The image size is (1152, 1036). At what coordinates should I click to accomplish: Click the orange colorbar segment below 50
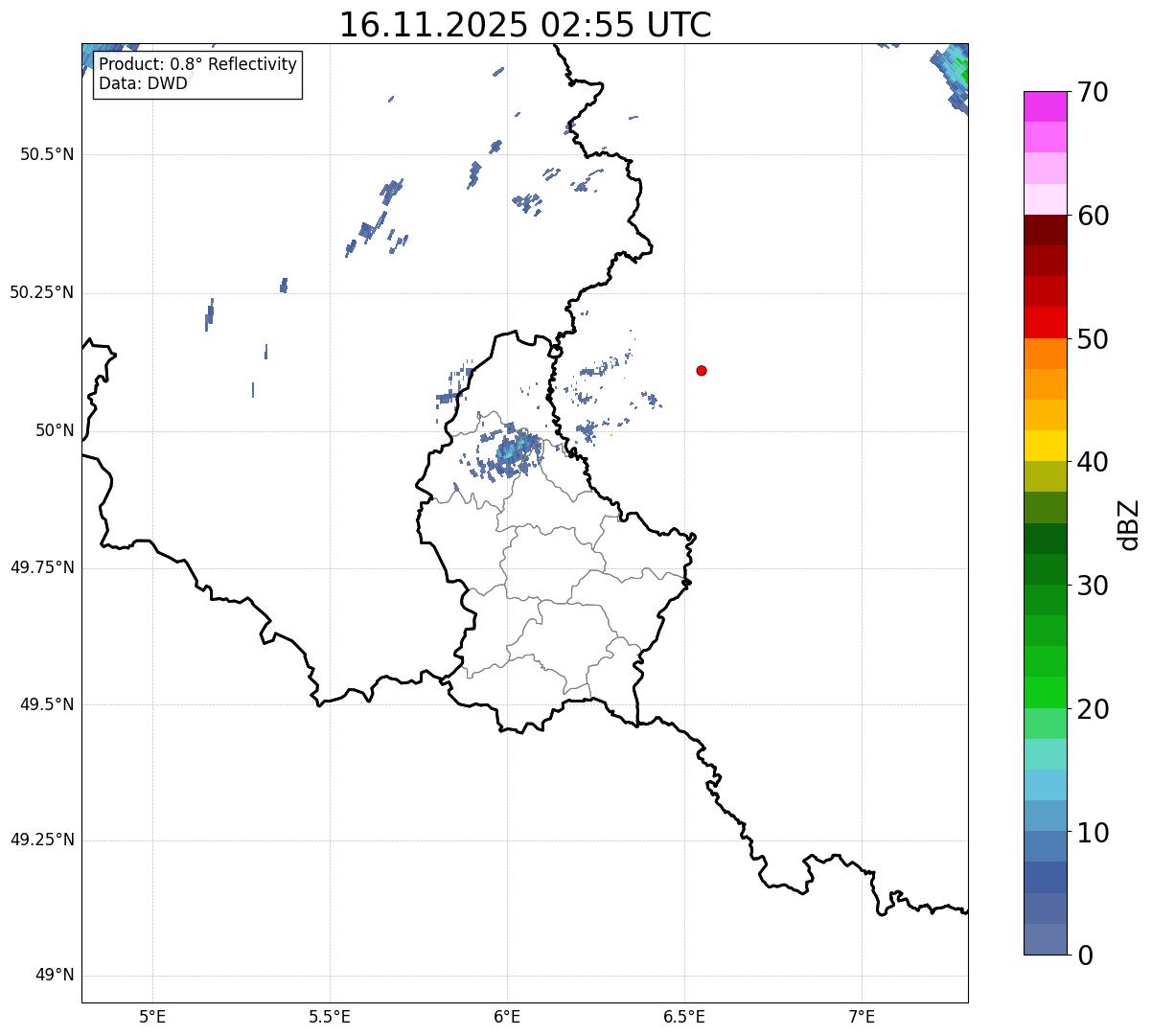(1045, 354)
